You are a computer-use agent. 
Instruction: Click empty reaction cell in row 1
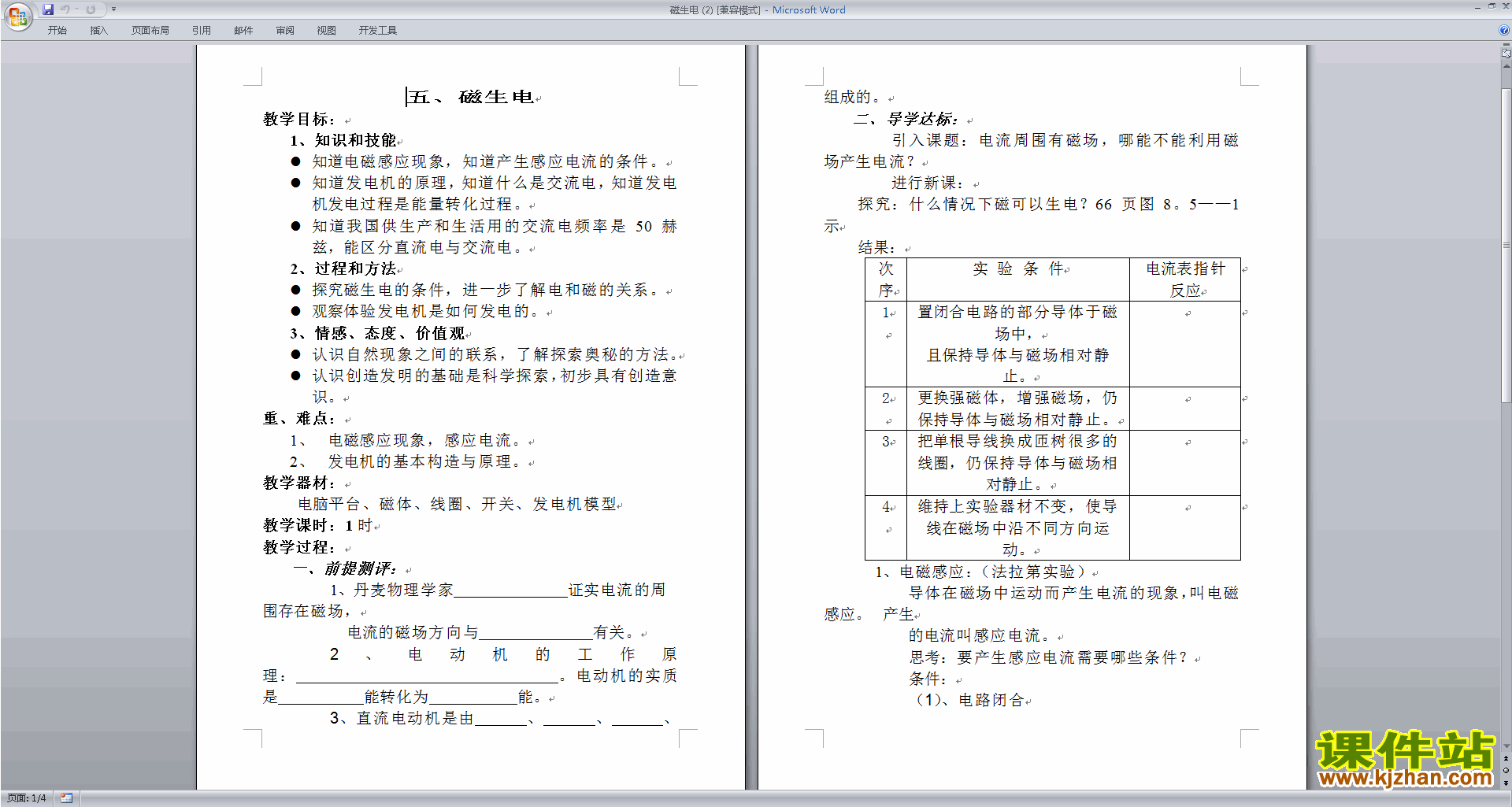[x=1185, y=344]
